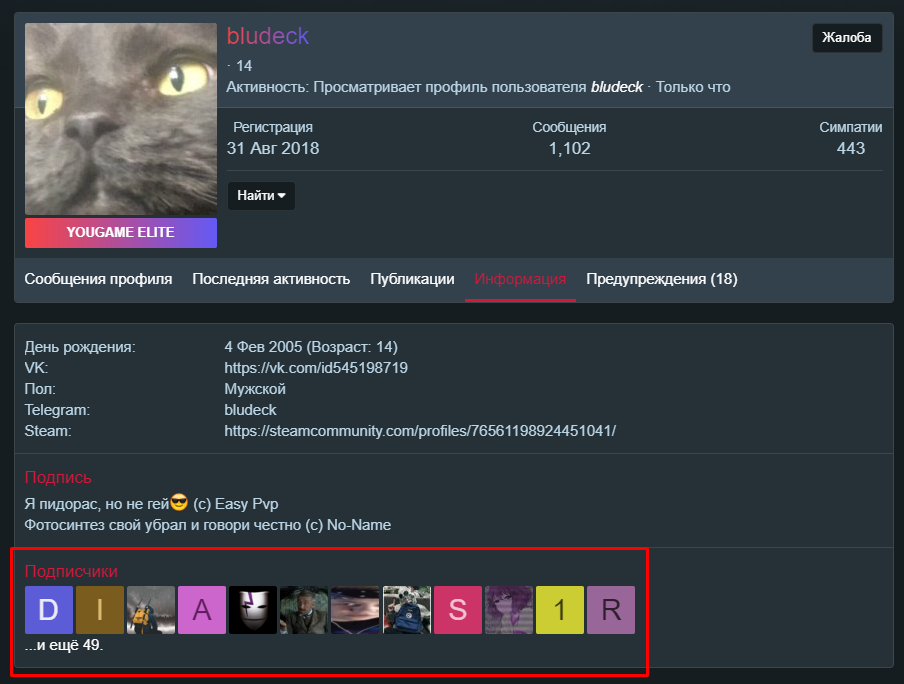Open the blue backpack follower avatar
This screenshot has width=904, height=684.
click(x=406, y=610)
